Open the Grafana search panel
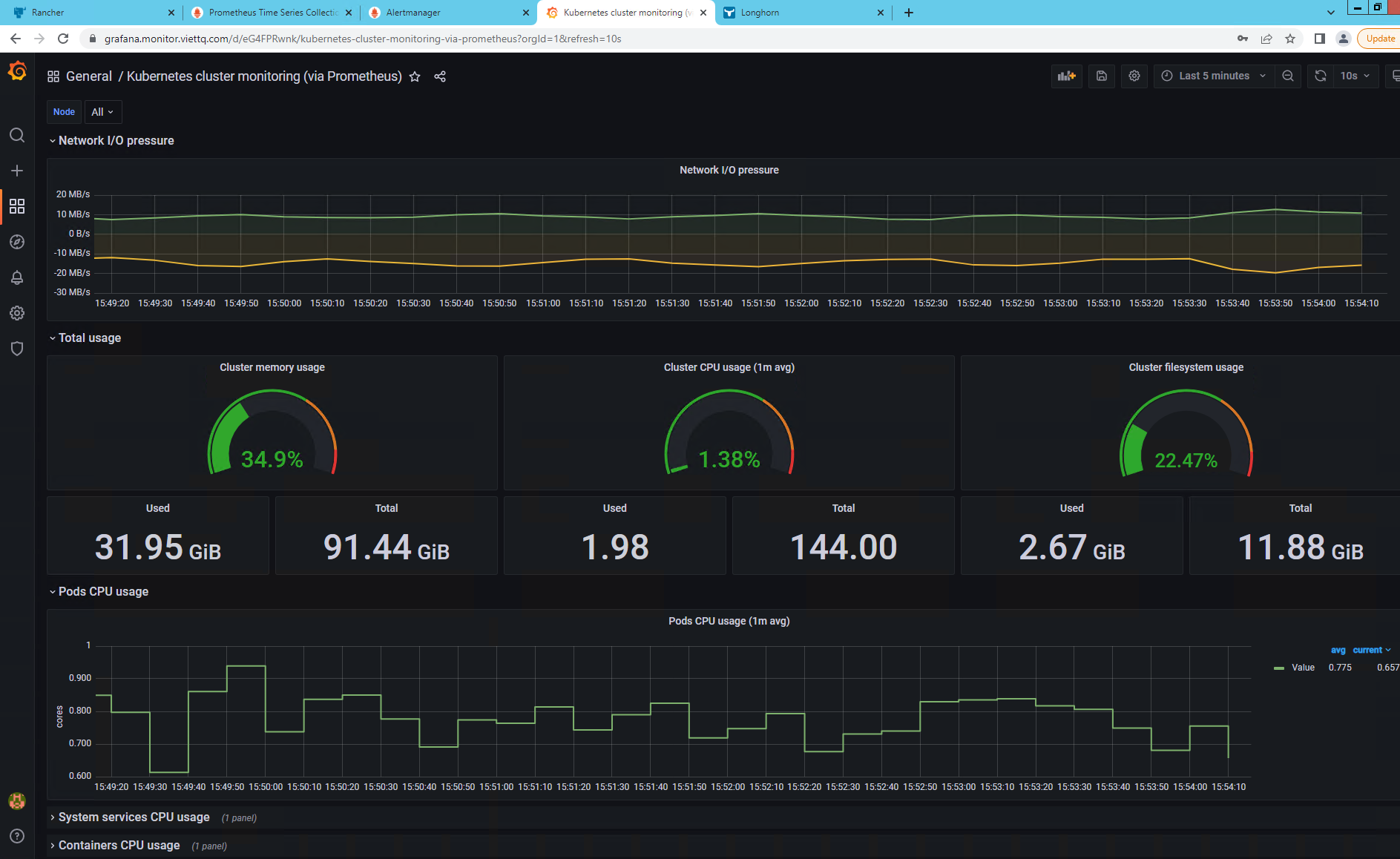The width and height of the screenshot is (1400, 859). tap(17, 136)
